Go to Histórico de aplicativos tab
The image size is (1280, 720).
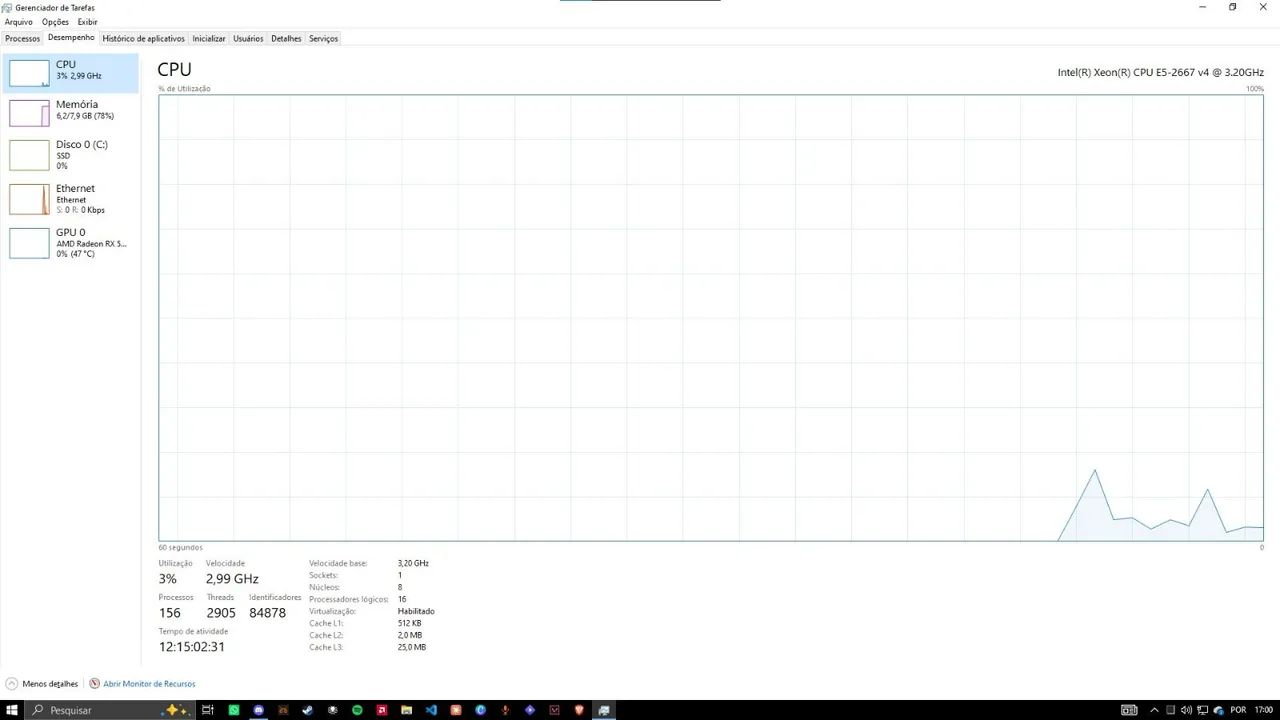point(144,39)
